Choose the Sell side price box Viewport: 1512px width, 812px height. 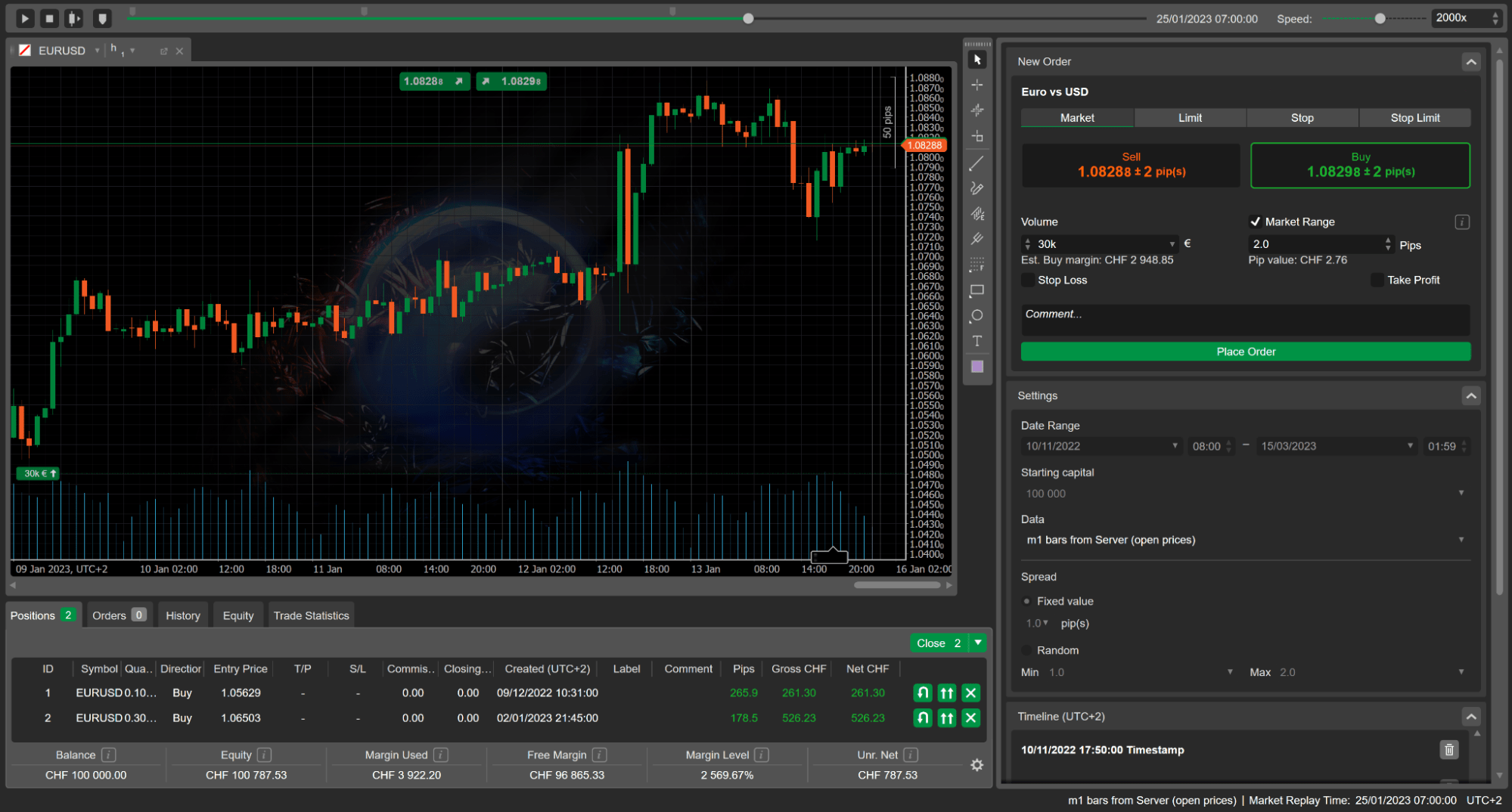click(x=1131, y=165)
